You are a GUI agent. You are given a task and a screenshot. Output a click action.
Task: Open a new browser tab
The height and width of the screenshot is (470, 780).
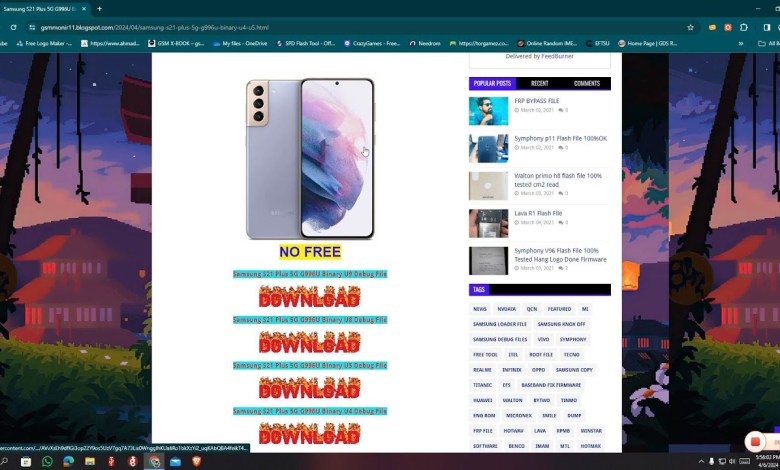coord(99,8)
